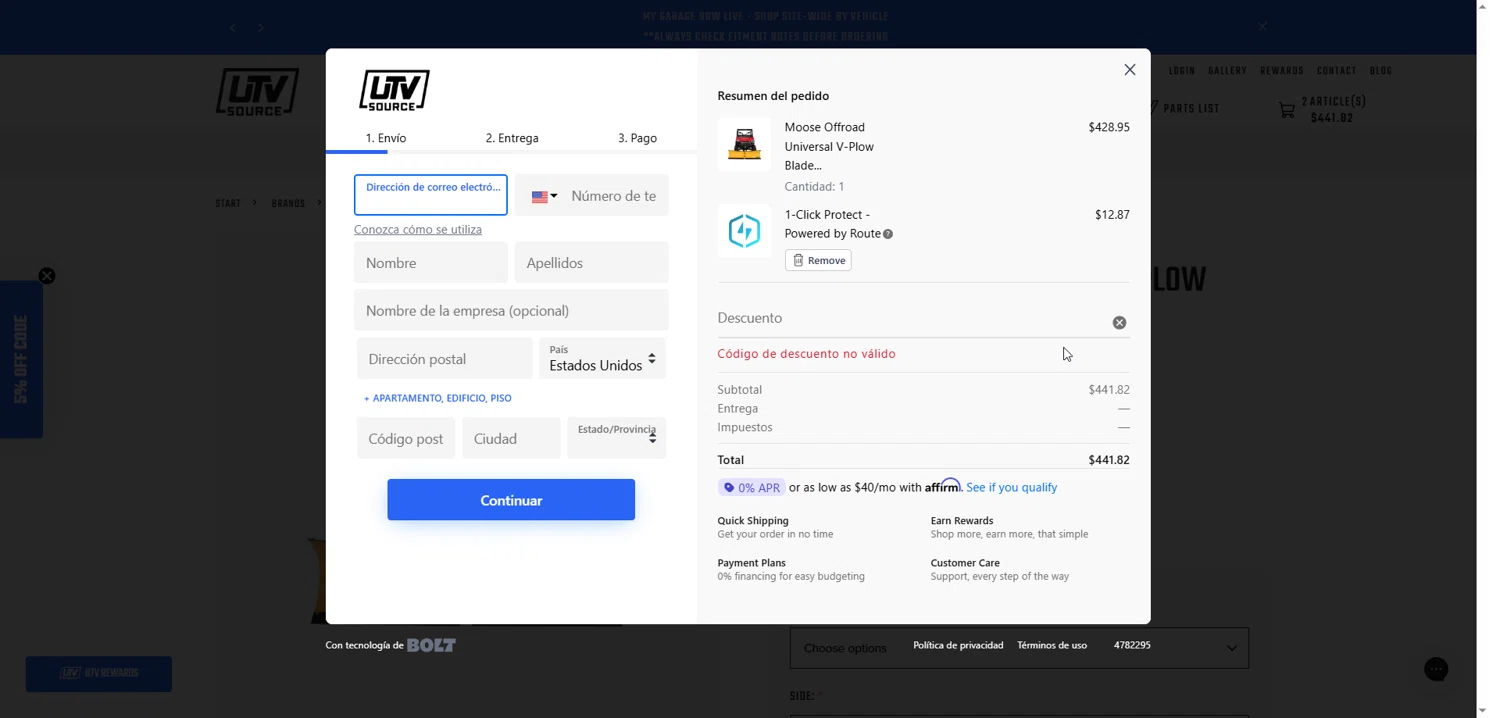Expand the Choose options dropdown
The width and height of the screenshot is (1500, 718).
tap(1019, 648)
